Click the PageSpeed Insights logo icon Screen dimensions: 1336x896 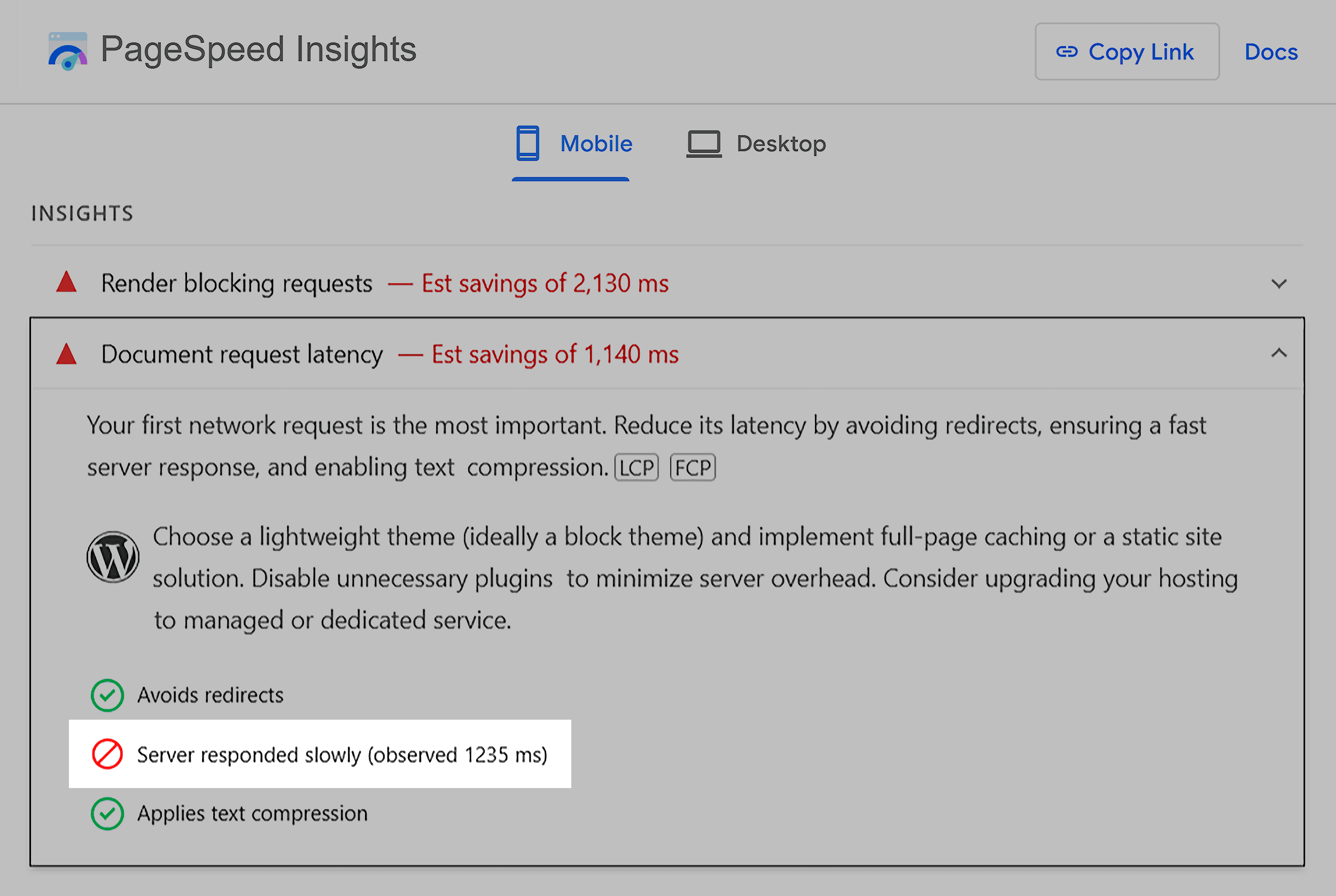point(68,50)
